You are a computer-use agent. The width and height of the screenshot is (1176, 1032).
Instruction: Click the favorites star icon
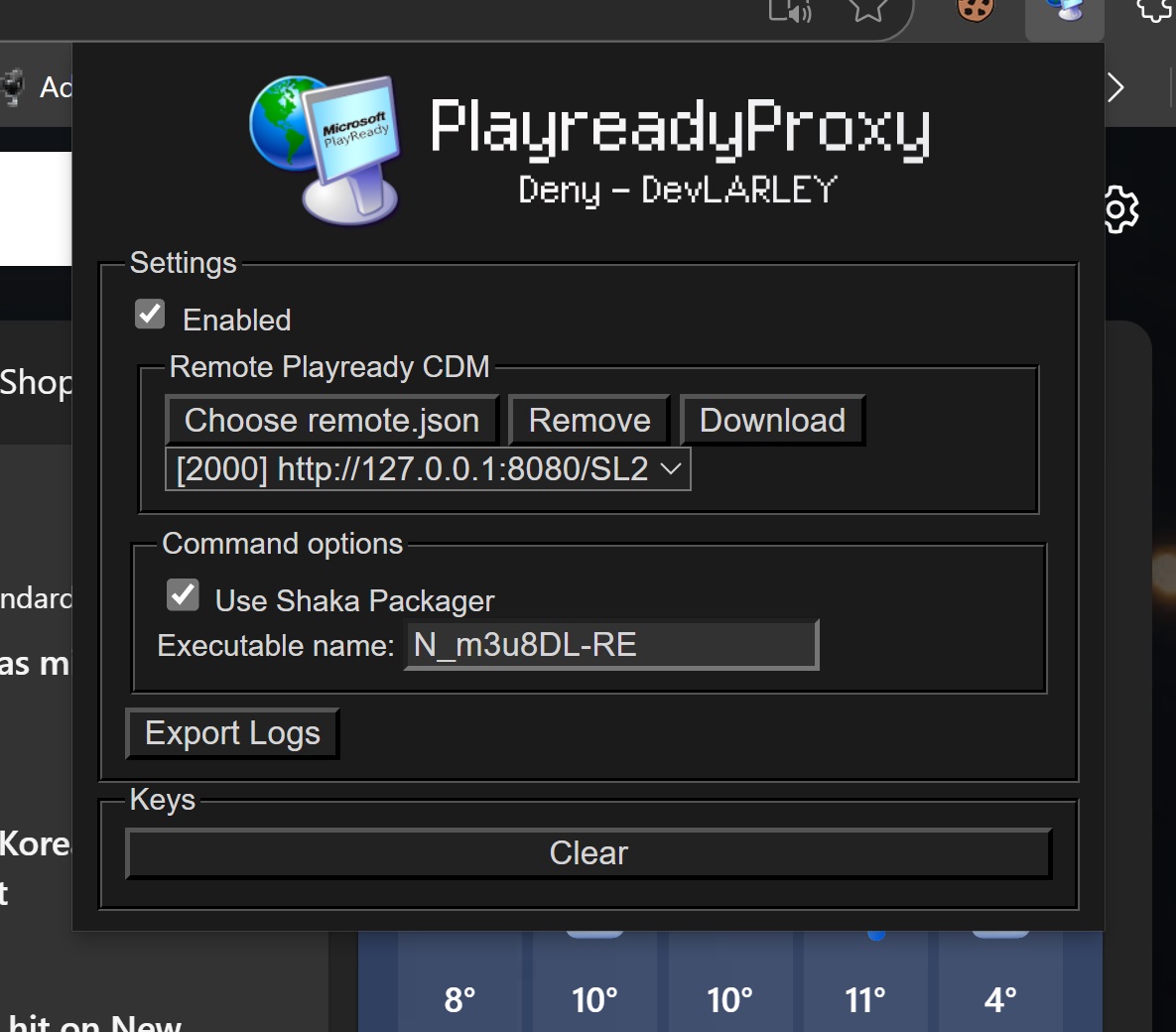[868, 9]
